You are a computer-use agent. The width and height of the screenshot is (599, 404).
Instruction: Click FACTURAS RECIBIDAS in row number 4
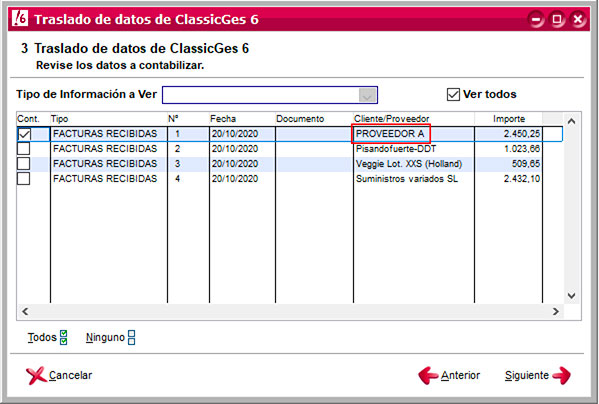point(105,178)
